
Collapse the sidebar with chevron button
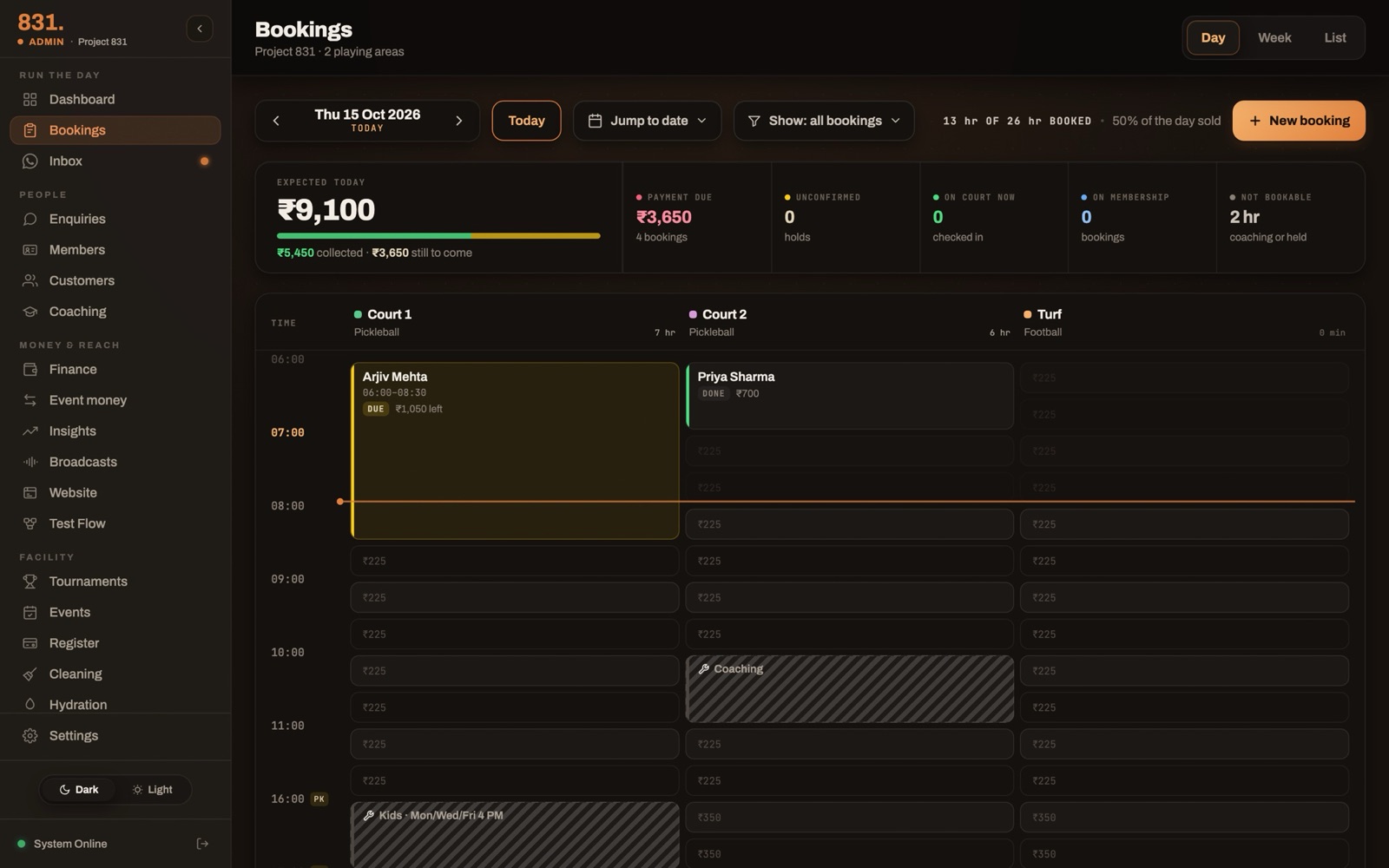point(200,29)
